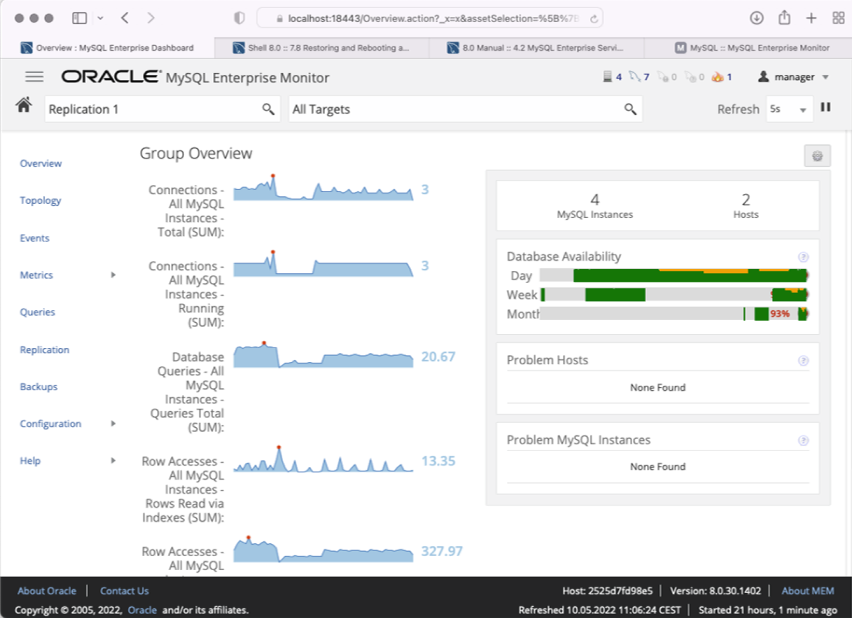Open Queries from the left navigation
Image resolution: width=852 pixels, height=618 pixels.
(x=37, y=312)
